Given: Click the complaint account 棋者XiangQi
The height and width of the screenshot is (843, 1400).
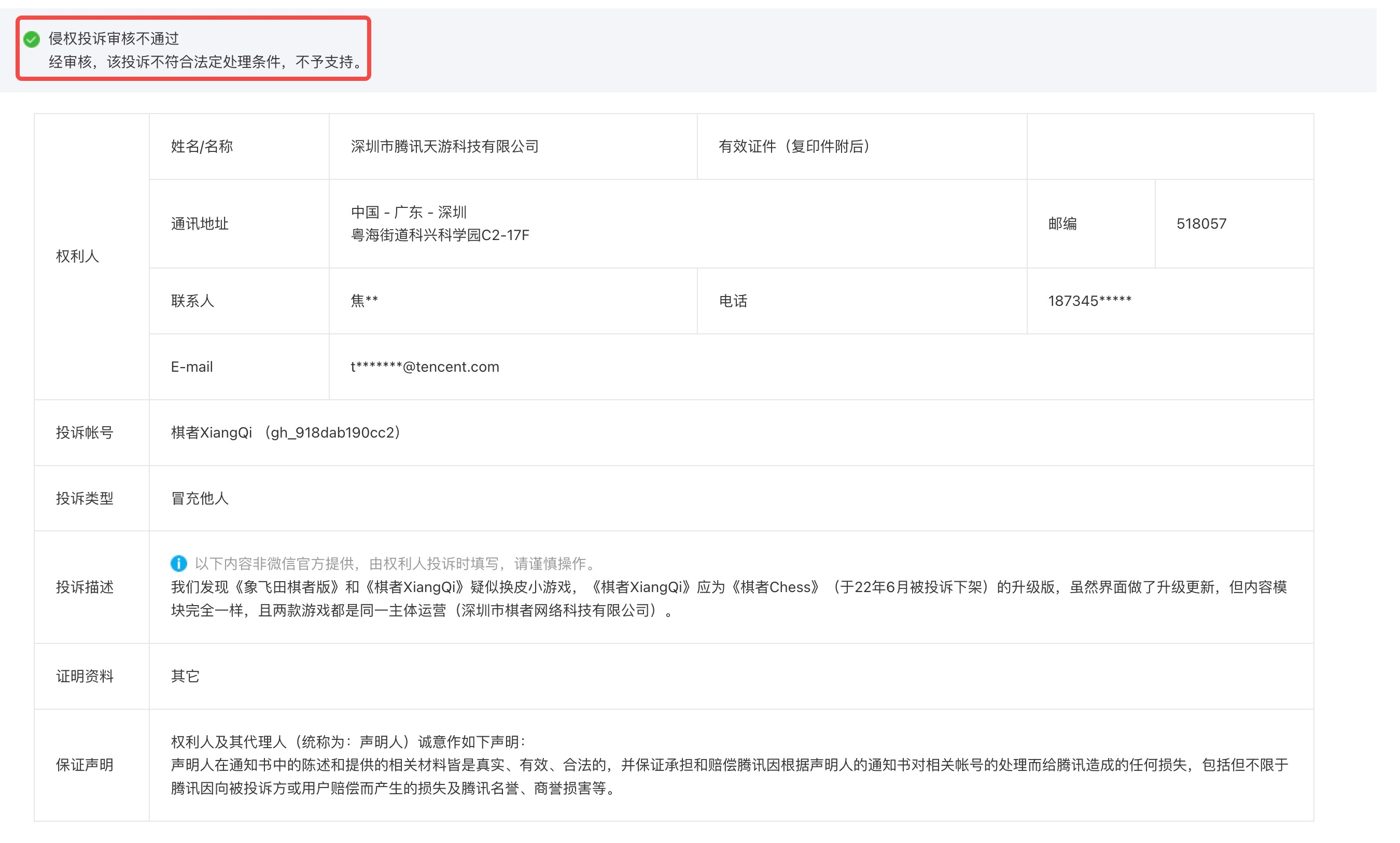Looking at the screenshot, I should (x=212, y=432).
